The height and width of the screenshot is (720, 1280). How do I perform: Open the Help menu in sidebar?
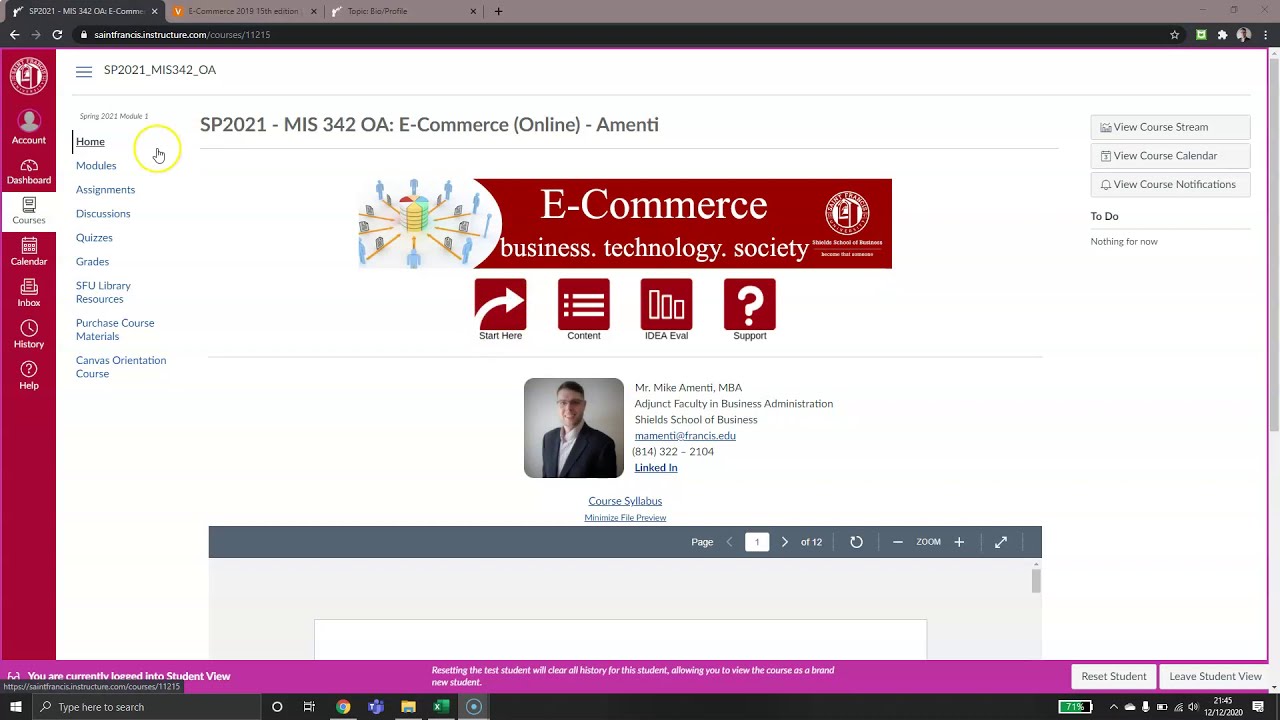point(28,375)
